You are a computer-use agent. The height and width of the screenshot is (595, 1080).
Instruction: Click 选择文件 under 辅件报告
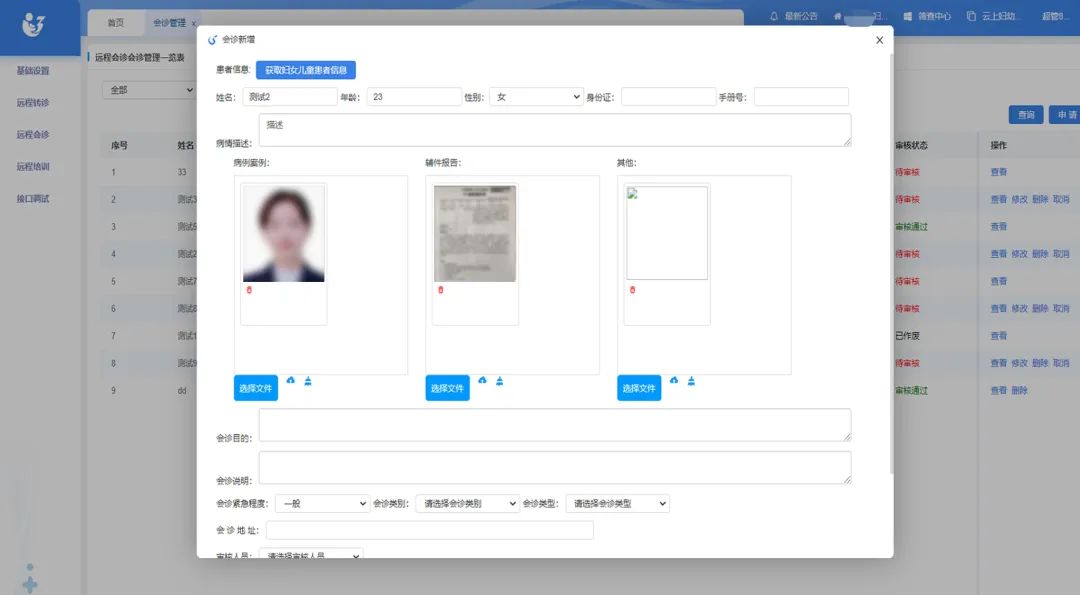(447, 388)
